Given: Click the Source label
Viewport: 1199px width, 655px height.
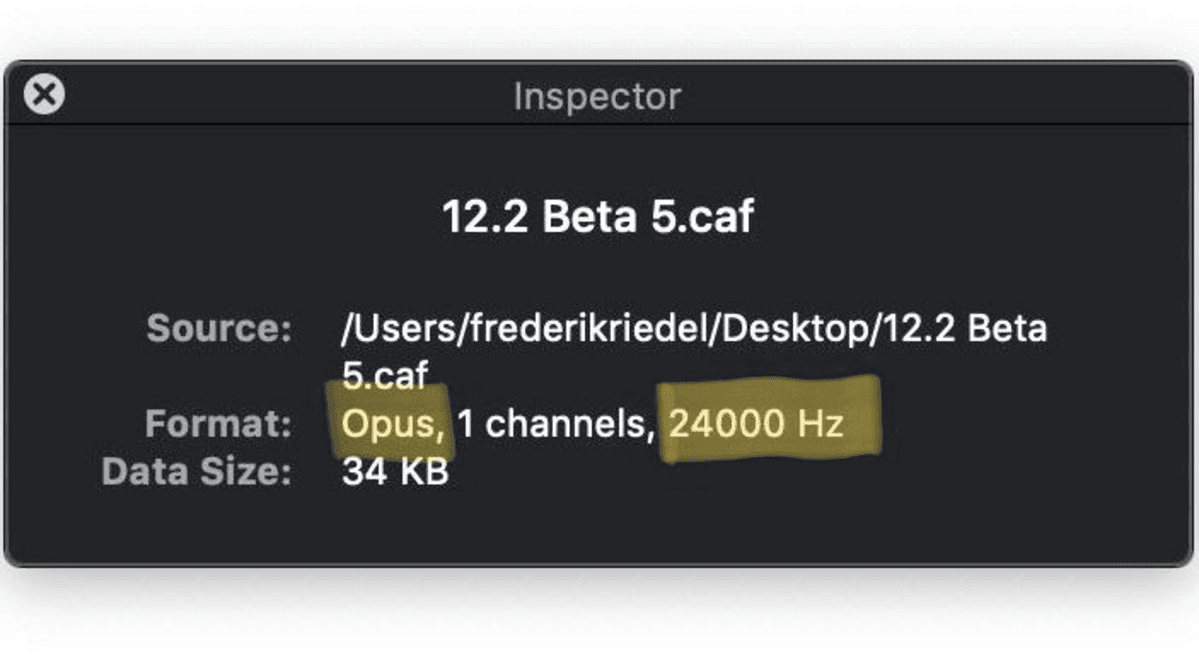Looking at the screenshot, I should tap(219, 328).
